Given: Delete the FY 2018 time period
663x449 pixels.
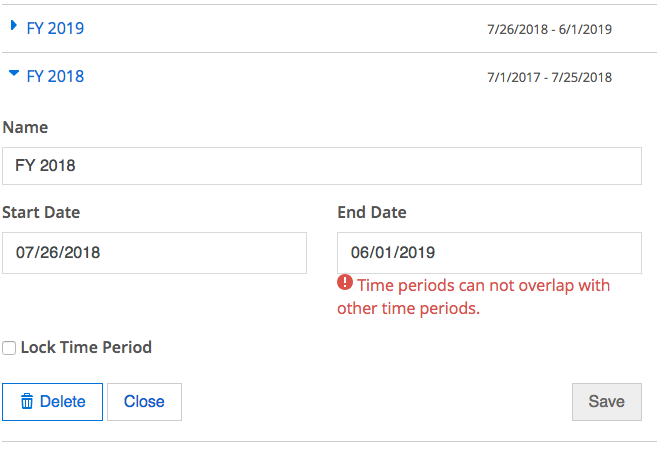Looking at the screenshot, I should pos(52,402).
